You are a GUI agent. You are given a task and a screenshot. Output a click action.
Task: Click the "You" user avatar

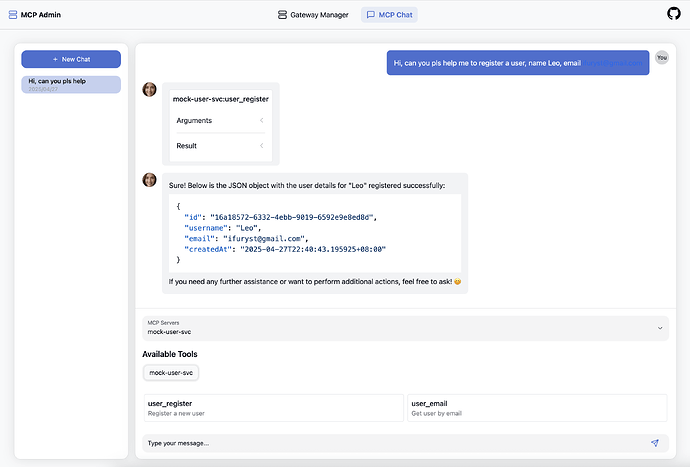click(661, 58)
